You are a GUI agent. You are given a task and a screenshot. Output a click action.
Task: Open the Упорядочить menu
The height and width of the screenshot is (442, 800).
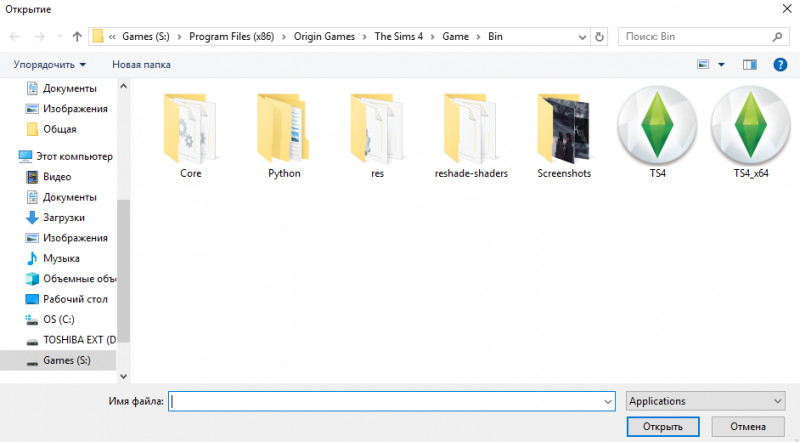point(49,65)
